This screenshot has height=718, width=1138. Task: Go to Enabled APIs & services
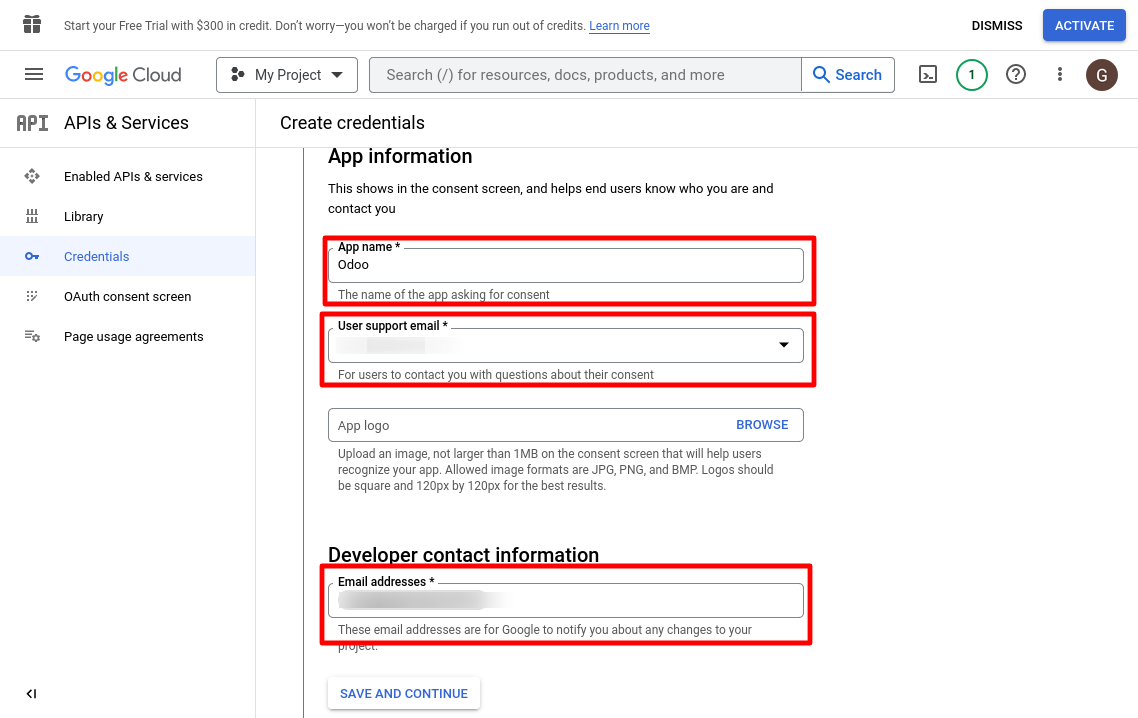point(133,177)
